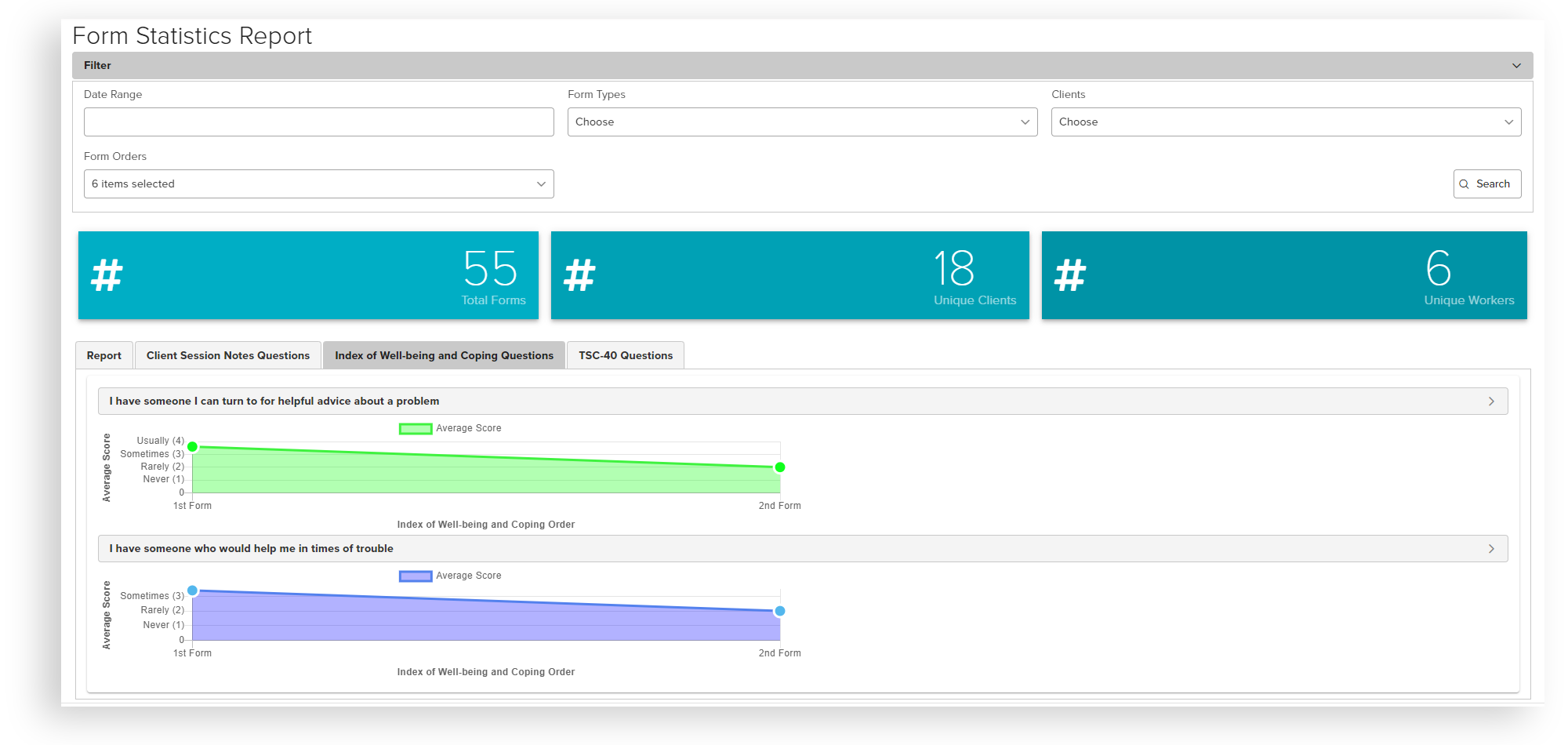1568x745 pixels.
Task: Click the hash icon on Unique Workers card
Action: click(1069, 275)
